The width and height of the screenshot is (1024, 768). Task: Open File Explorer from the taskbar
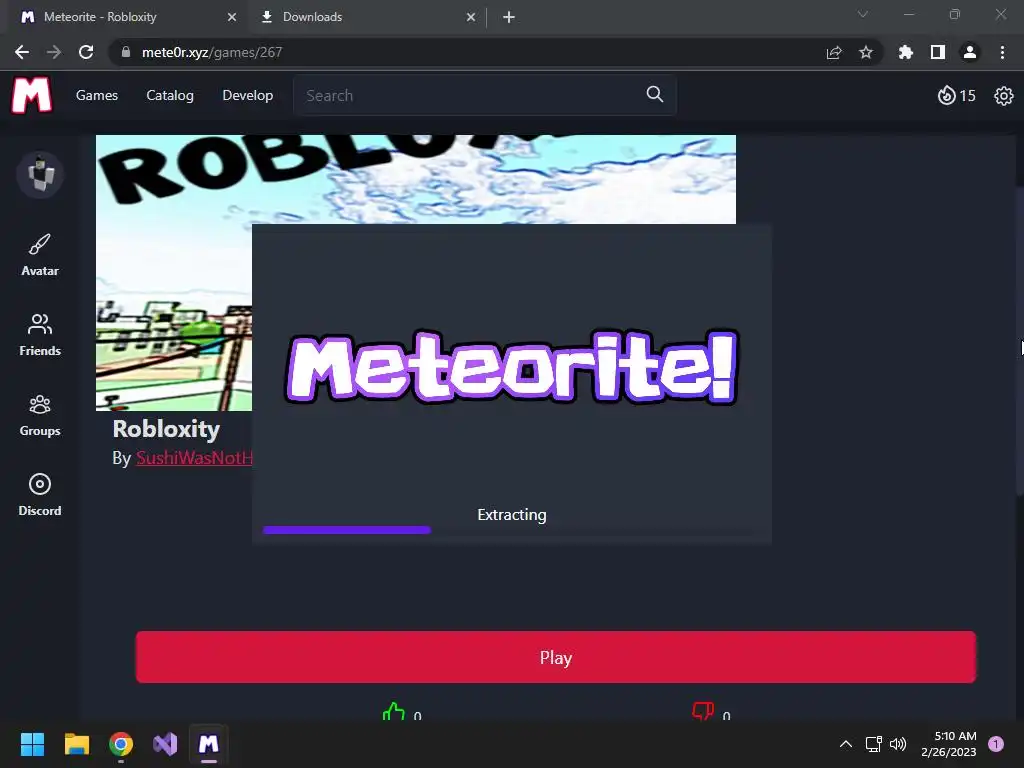click(76, 744)
